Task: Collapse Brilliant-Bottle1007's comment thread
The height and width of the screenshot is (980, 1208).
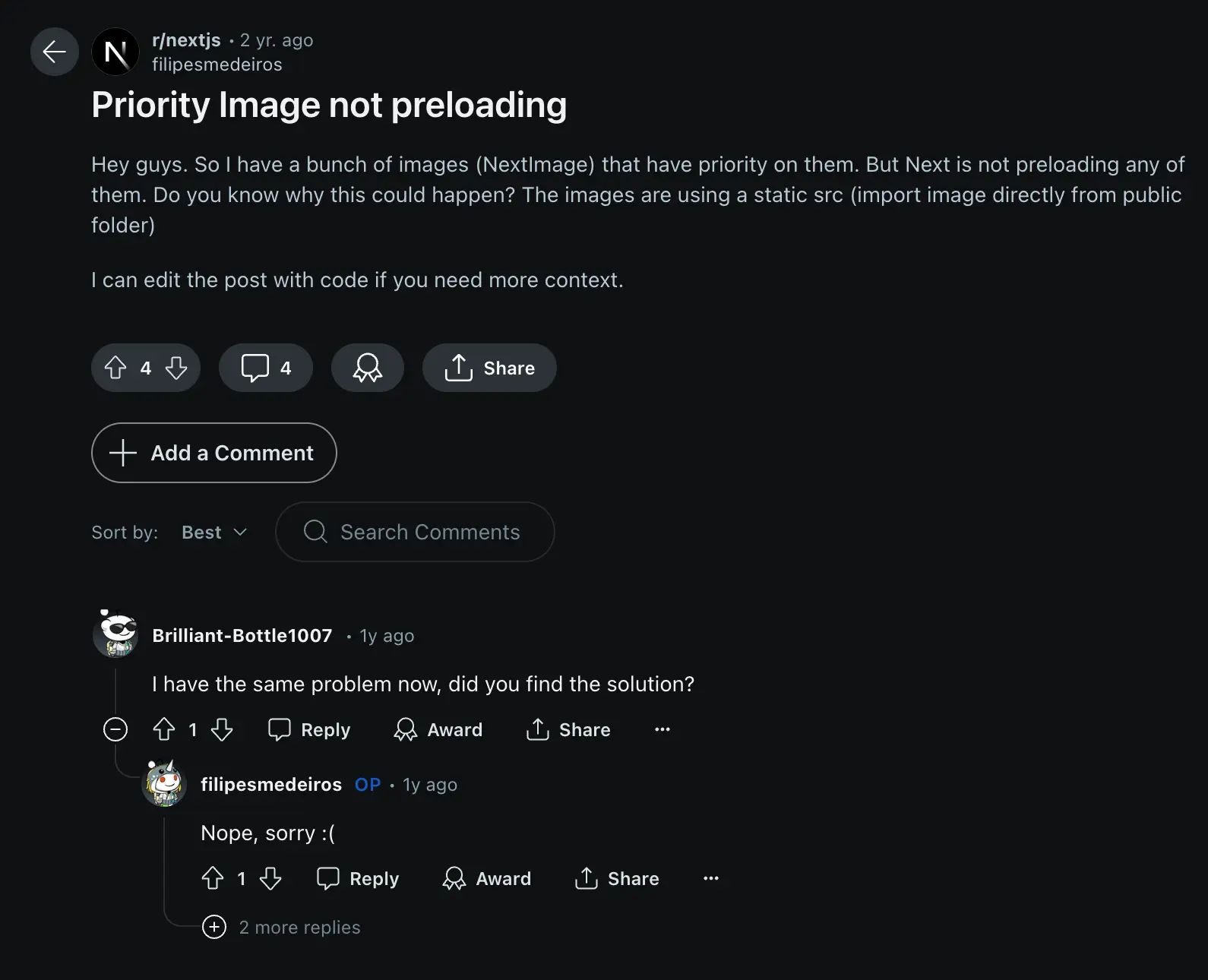Action: [115, 729]
